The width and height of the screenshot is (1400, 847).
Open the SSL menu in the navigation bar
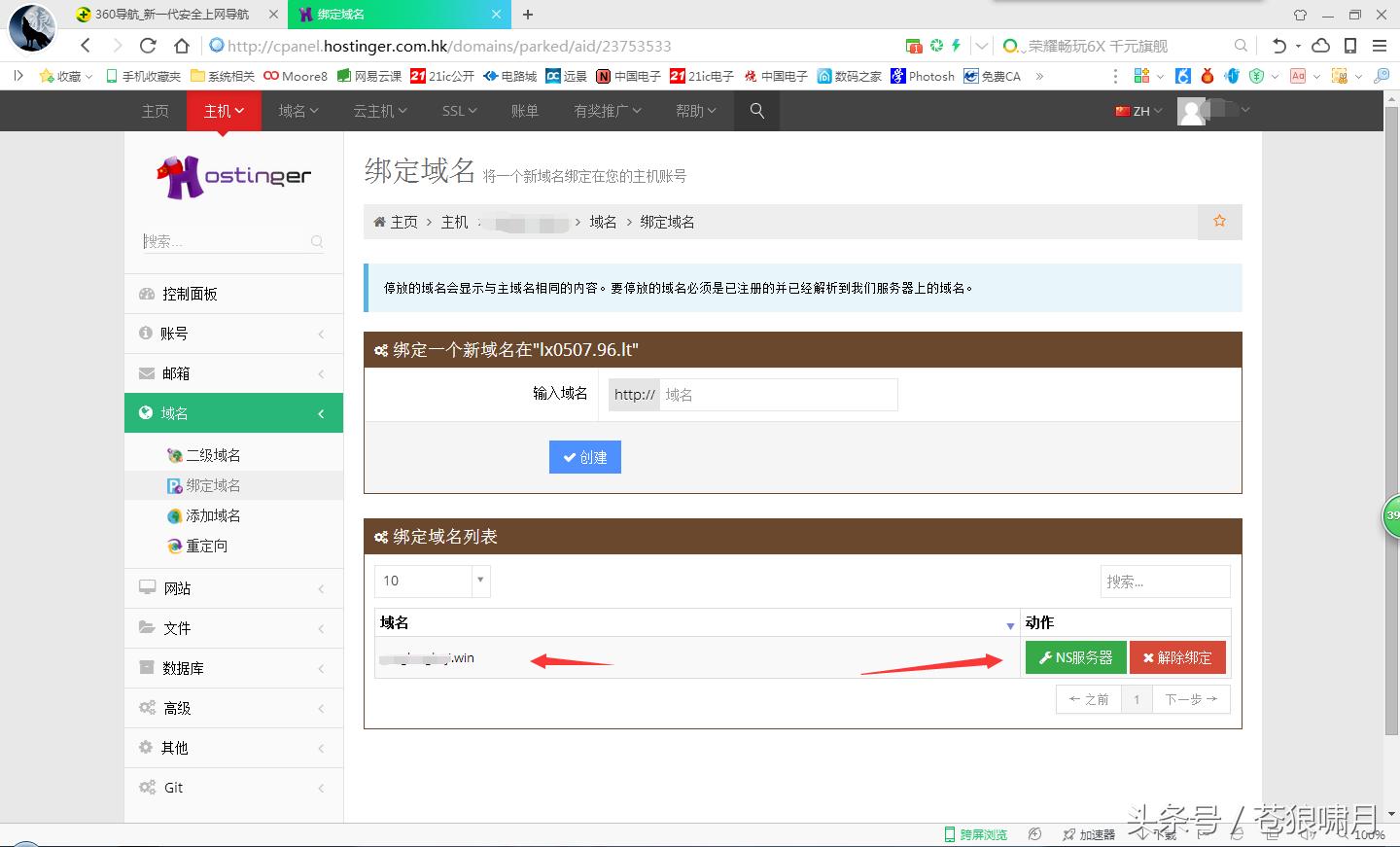pos(457,110)
